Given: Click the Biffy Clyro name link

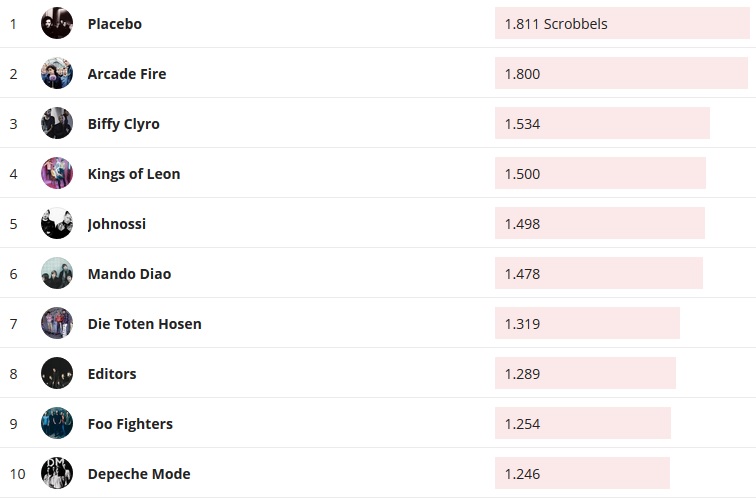Looking at the screenshot, I should click(124, 124).
